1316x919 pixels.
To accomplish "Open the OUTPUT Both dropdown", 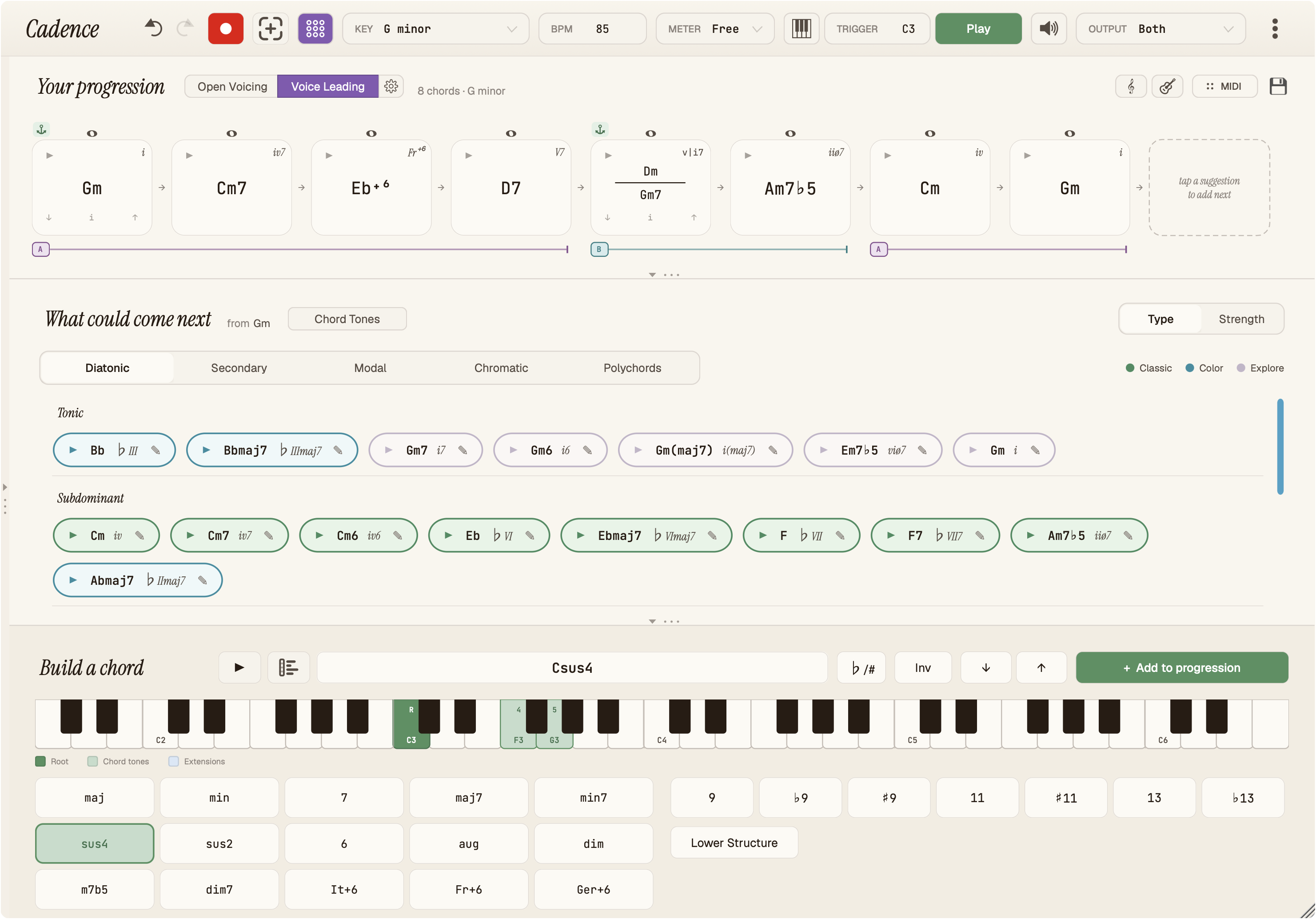I will [x=1160, y=29].
